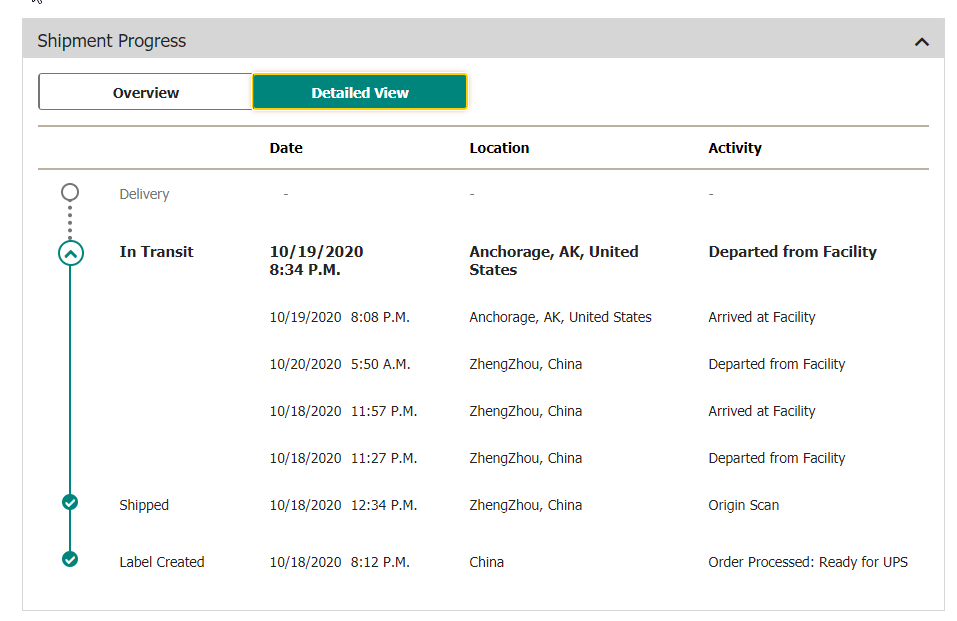
Task: Collapse the Shipment Progress panel chevron
Action: [921, 42]
